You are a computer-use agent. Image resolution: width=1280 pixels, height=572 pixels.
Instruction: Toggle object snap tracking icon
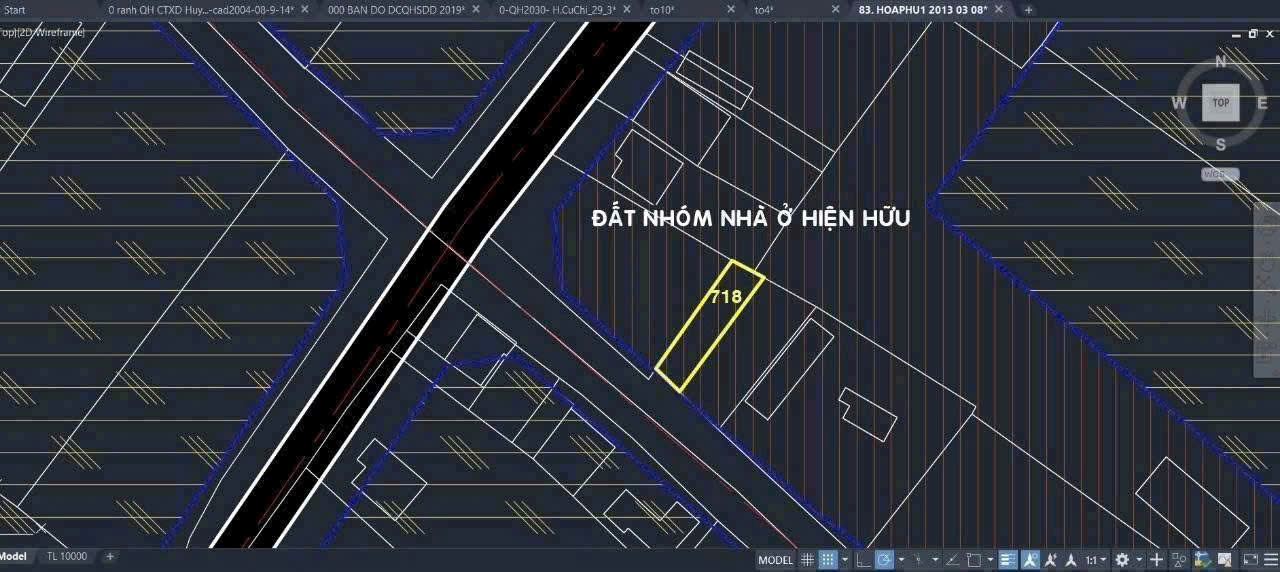pyautogui.click(x=951, y=560)
